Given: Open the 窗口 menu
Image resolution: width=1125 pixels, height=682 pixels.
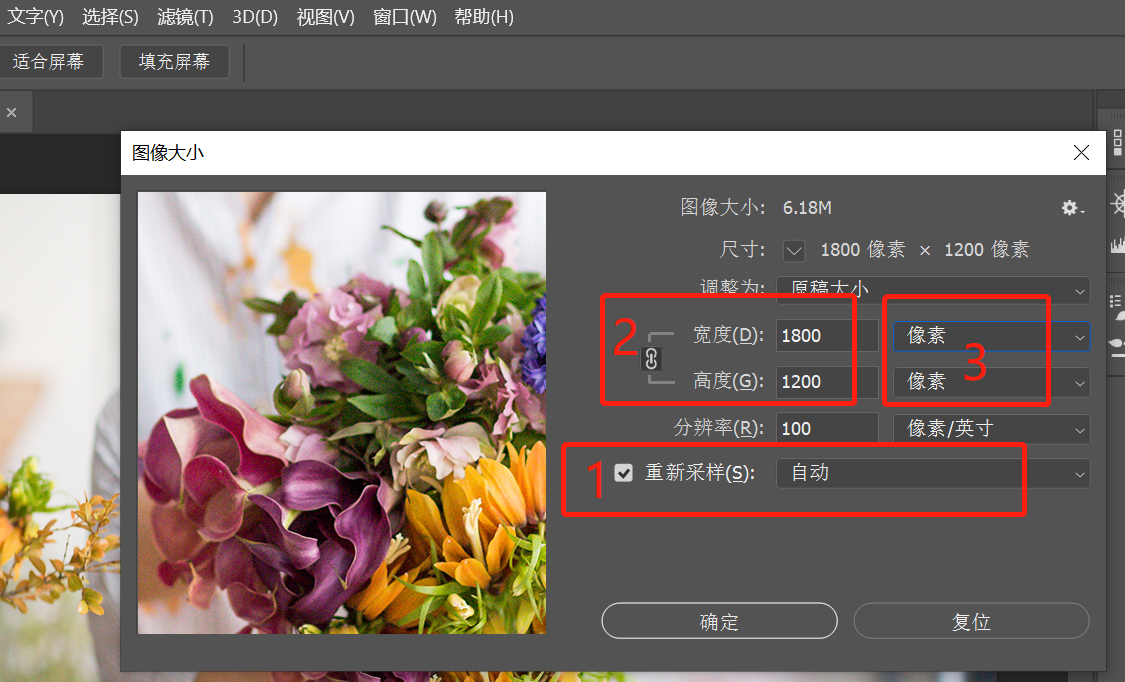Looking at the screenshot, I should [404, 17].
